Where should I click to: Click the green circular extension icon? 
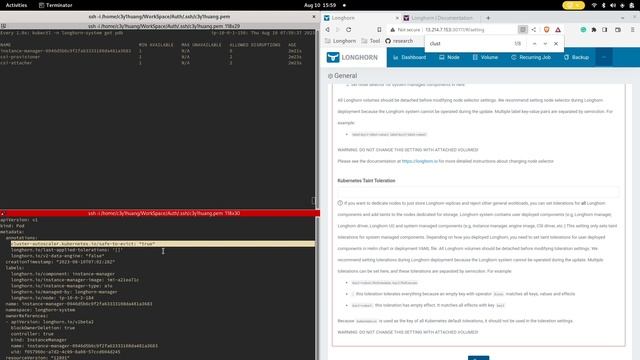click(583, 30)
